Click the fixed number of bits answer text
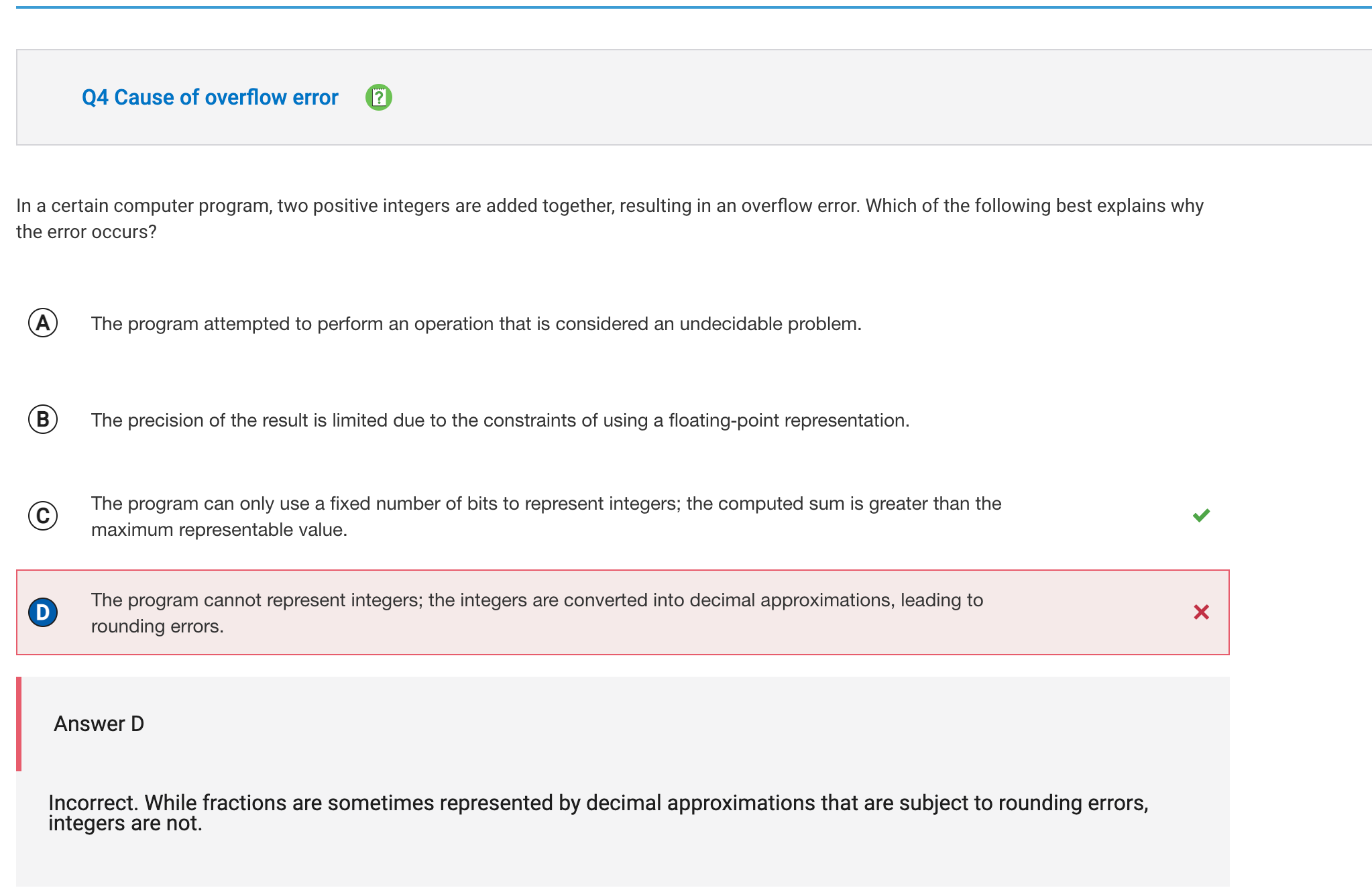Image resolution: width=1372 pixels, height=888 pixels. 547,516
